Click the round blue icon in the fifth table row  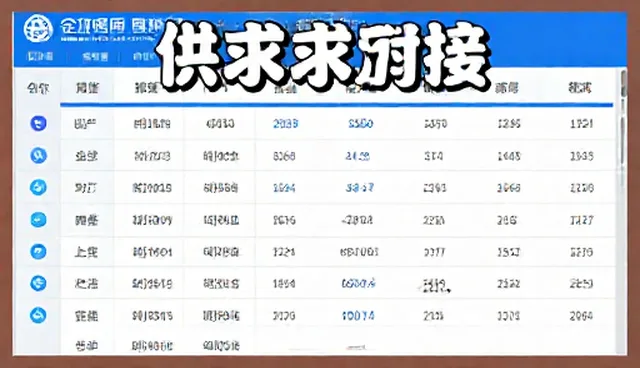click(38, 251)
